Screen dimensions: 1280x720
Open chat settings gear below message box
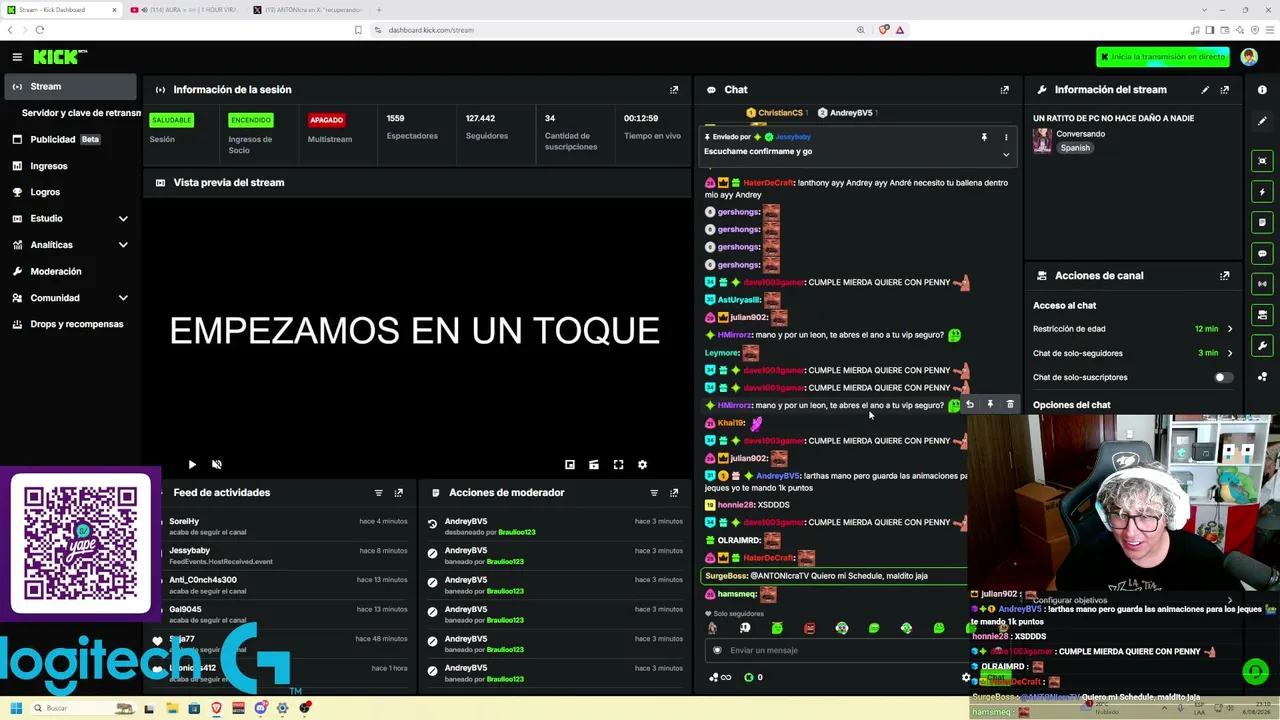pos(966,678)
